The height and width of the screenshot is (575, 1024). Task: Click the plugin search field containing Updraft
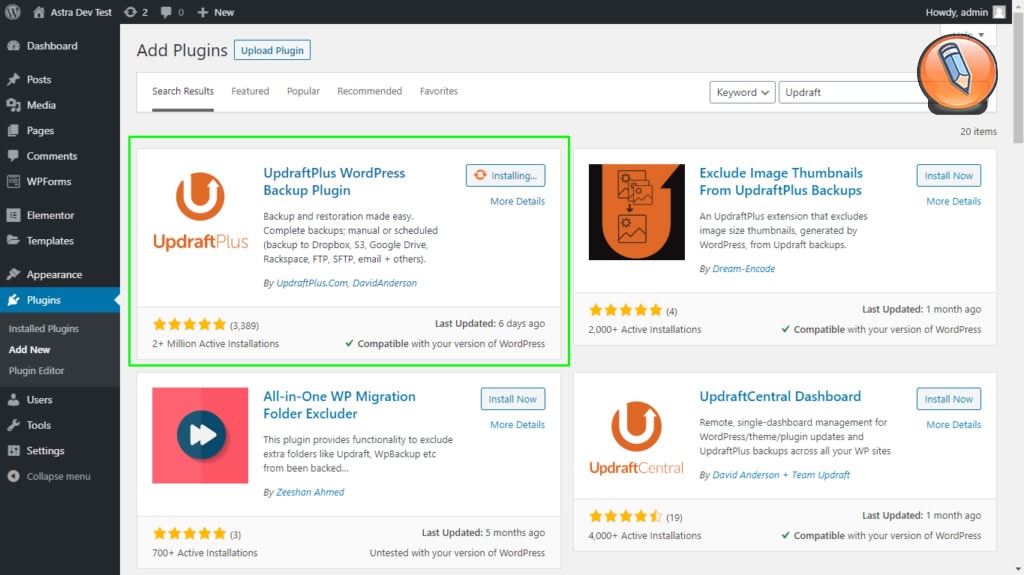coord(852,92)
